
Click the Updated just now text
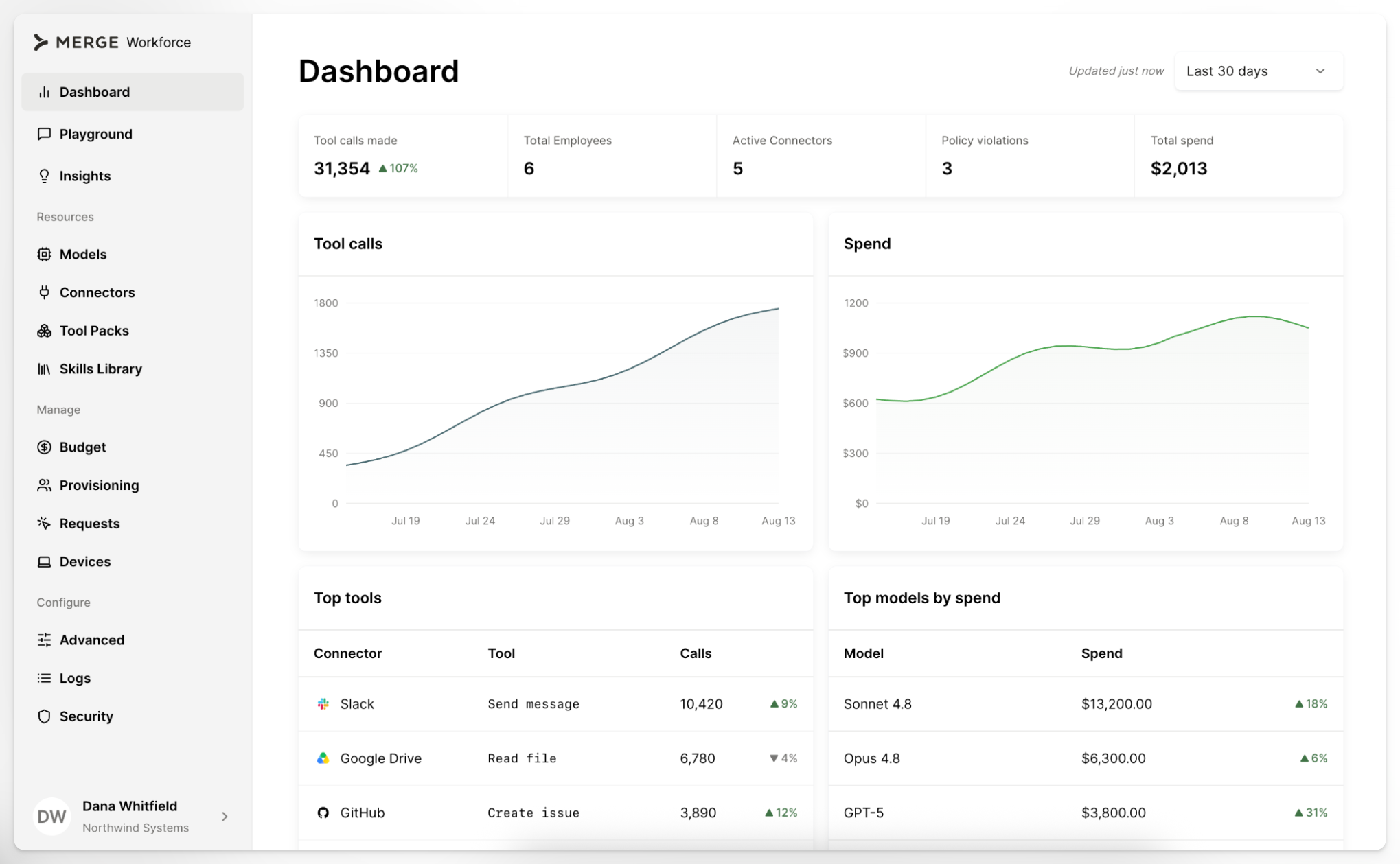1116,71
